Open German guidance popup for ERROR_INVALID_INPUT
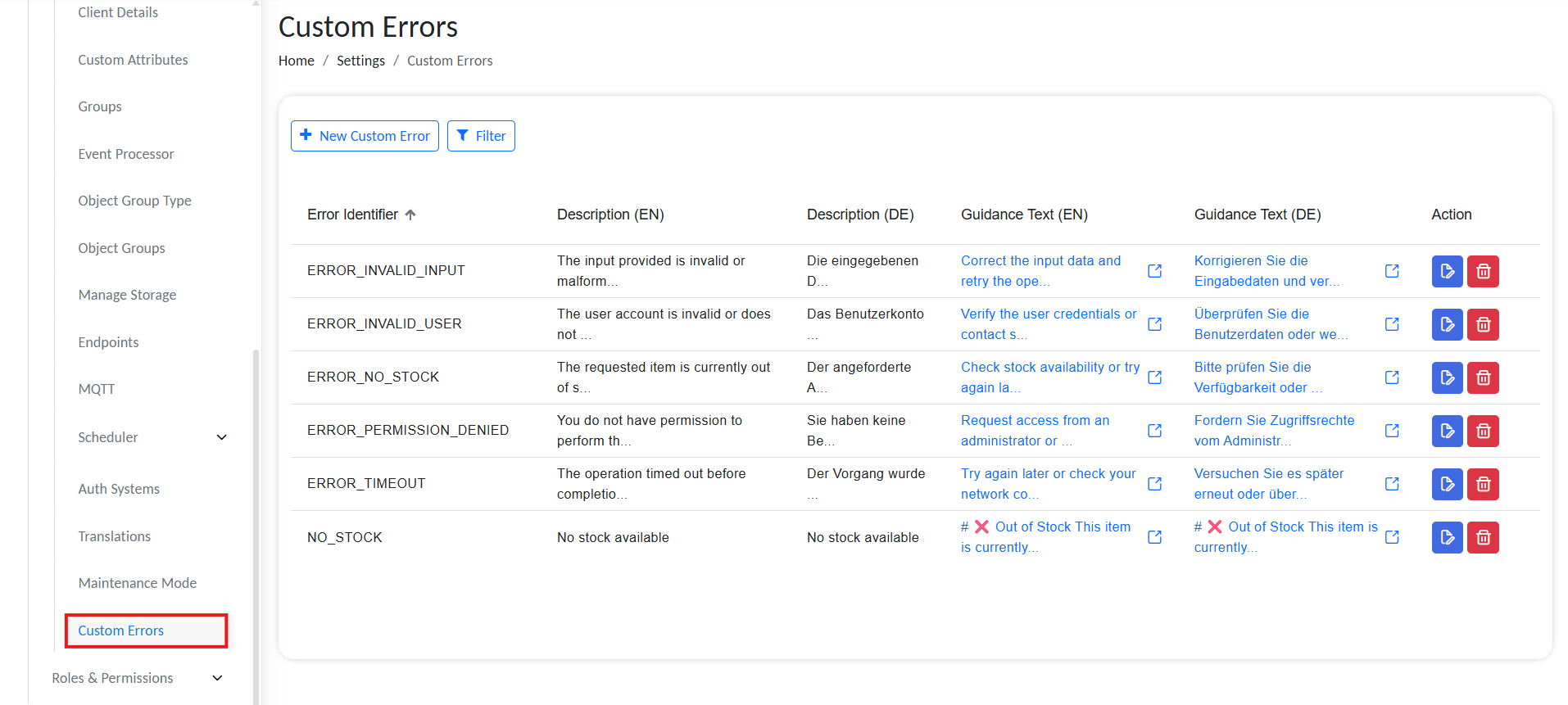1568x705 pixels. (x=1391, y=271)
